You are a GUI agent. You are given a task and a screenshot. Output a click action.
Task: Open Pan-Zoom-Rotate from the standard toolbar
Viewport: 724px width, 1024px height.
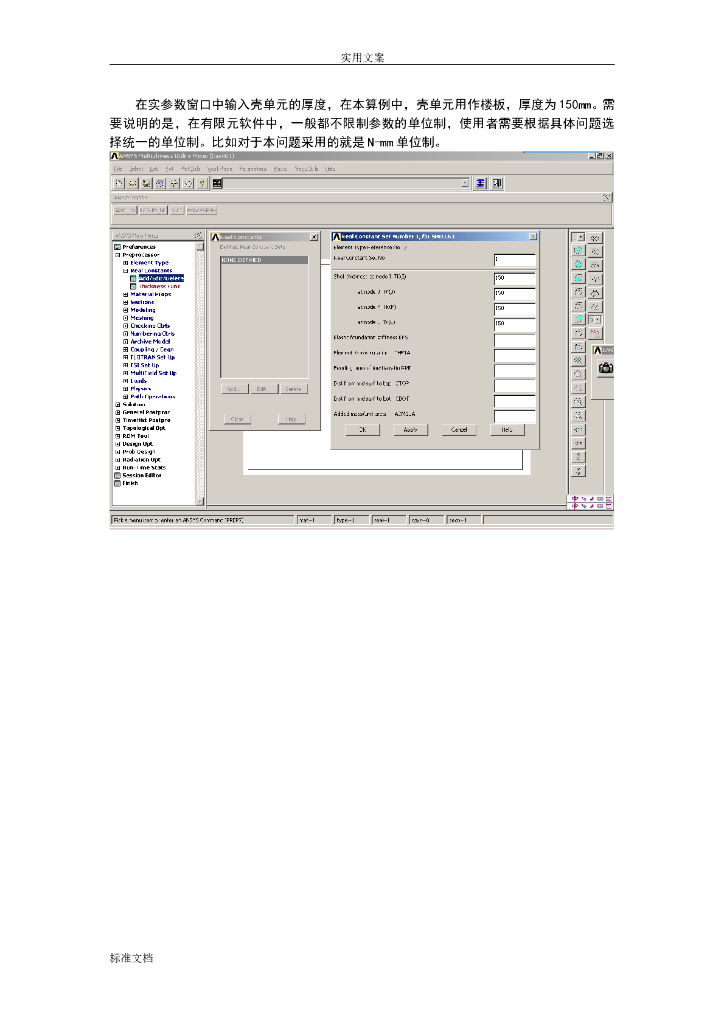click(x=160, y=184)
